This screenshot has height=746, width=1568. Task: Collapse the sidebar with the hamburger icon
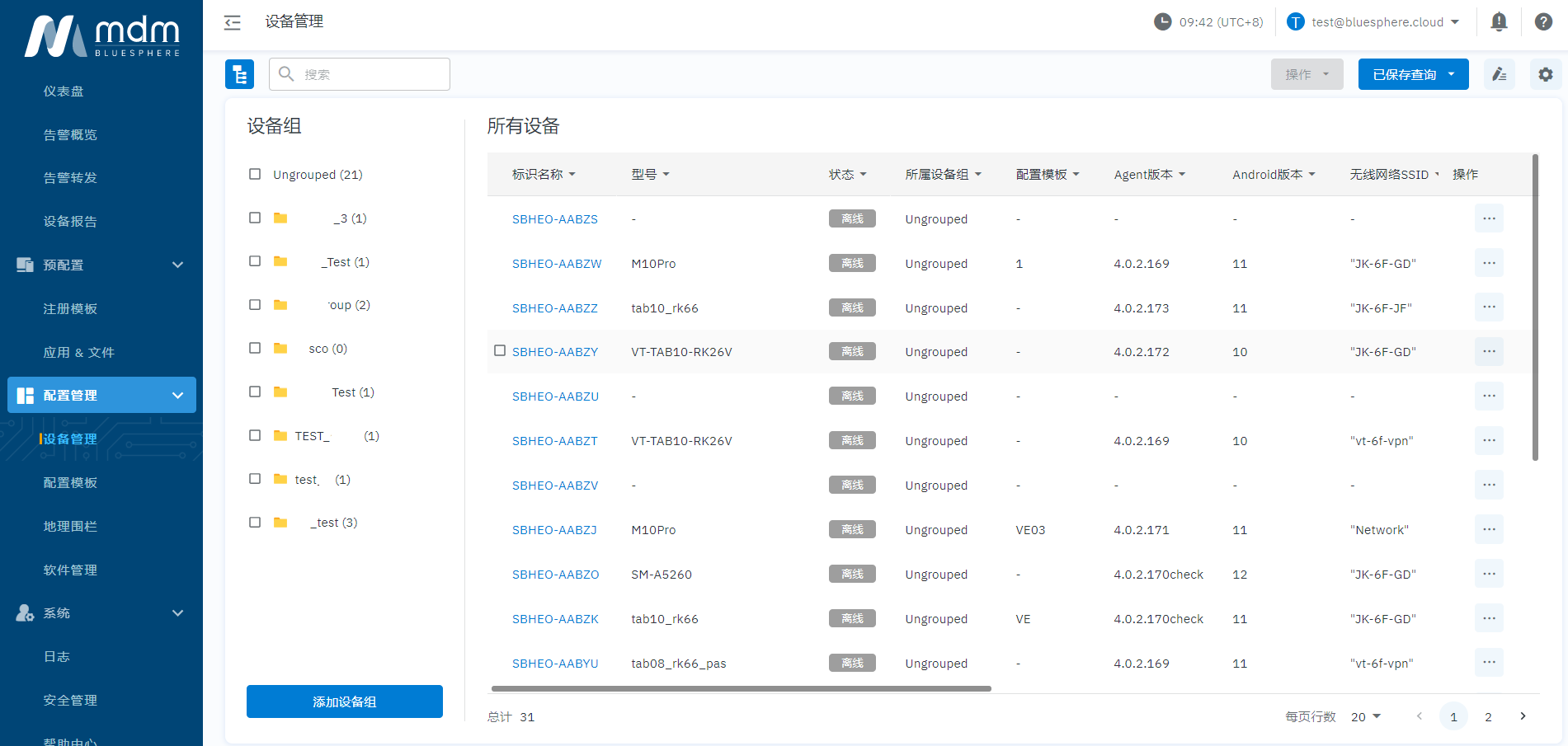(x=233, y=22)
